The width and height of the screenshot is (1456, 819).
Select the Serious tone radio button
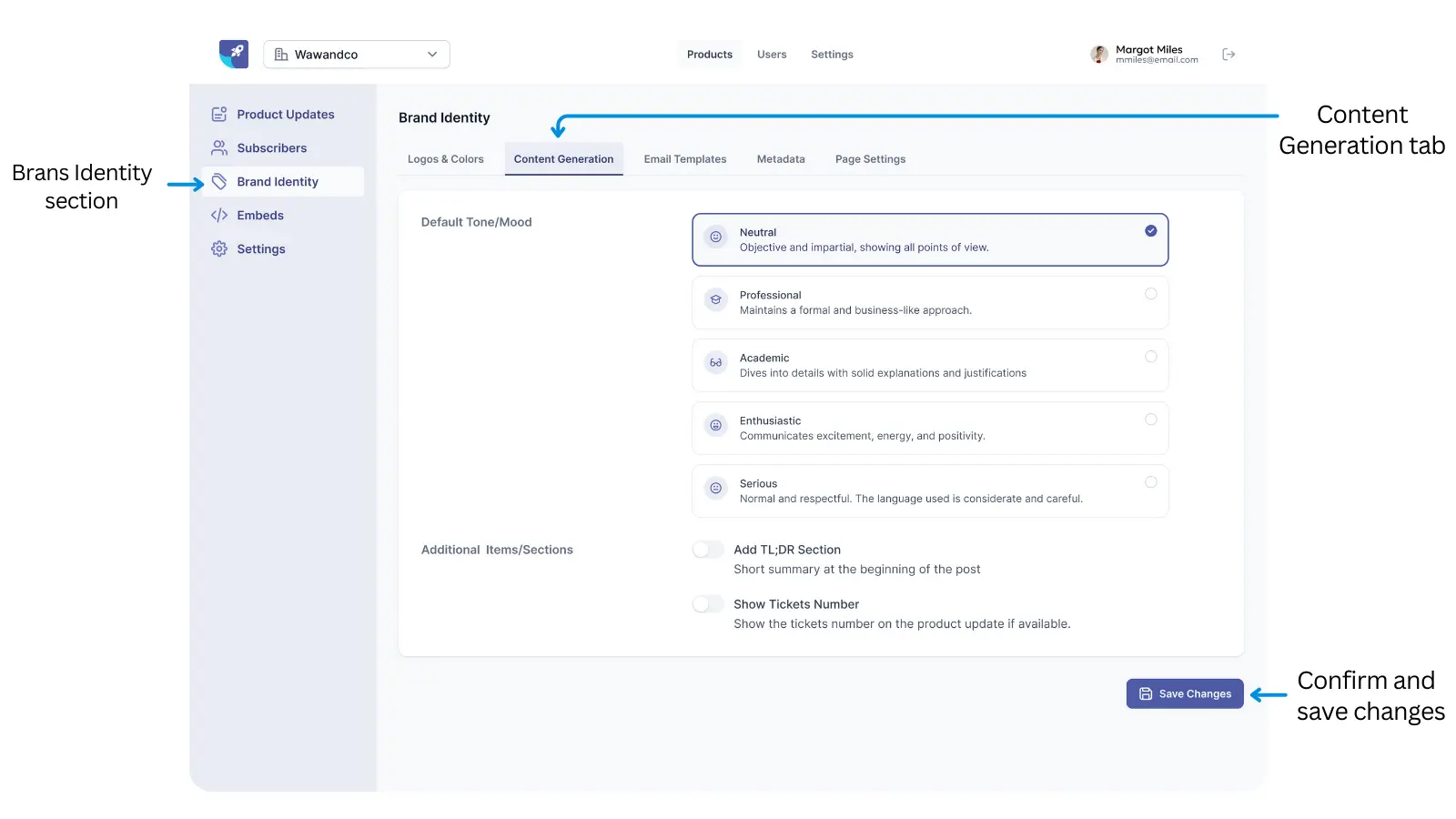pyautogui.click(x=1151, y=481)
